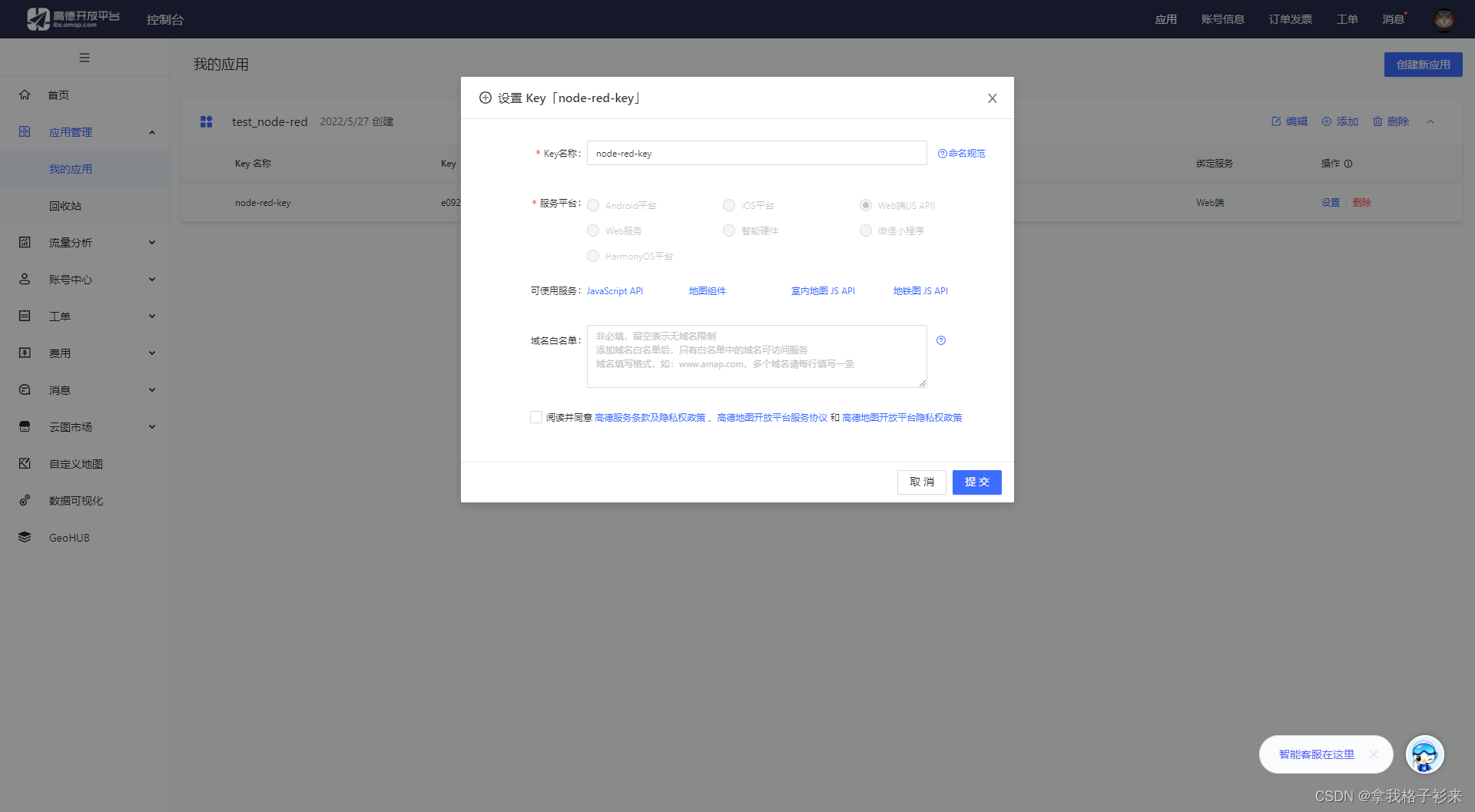Close the Set Key dialog with X
This screenshot has width=1475, height=812.
click(993, 98)
